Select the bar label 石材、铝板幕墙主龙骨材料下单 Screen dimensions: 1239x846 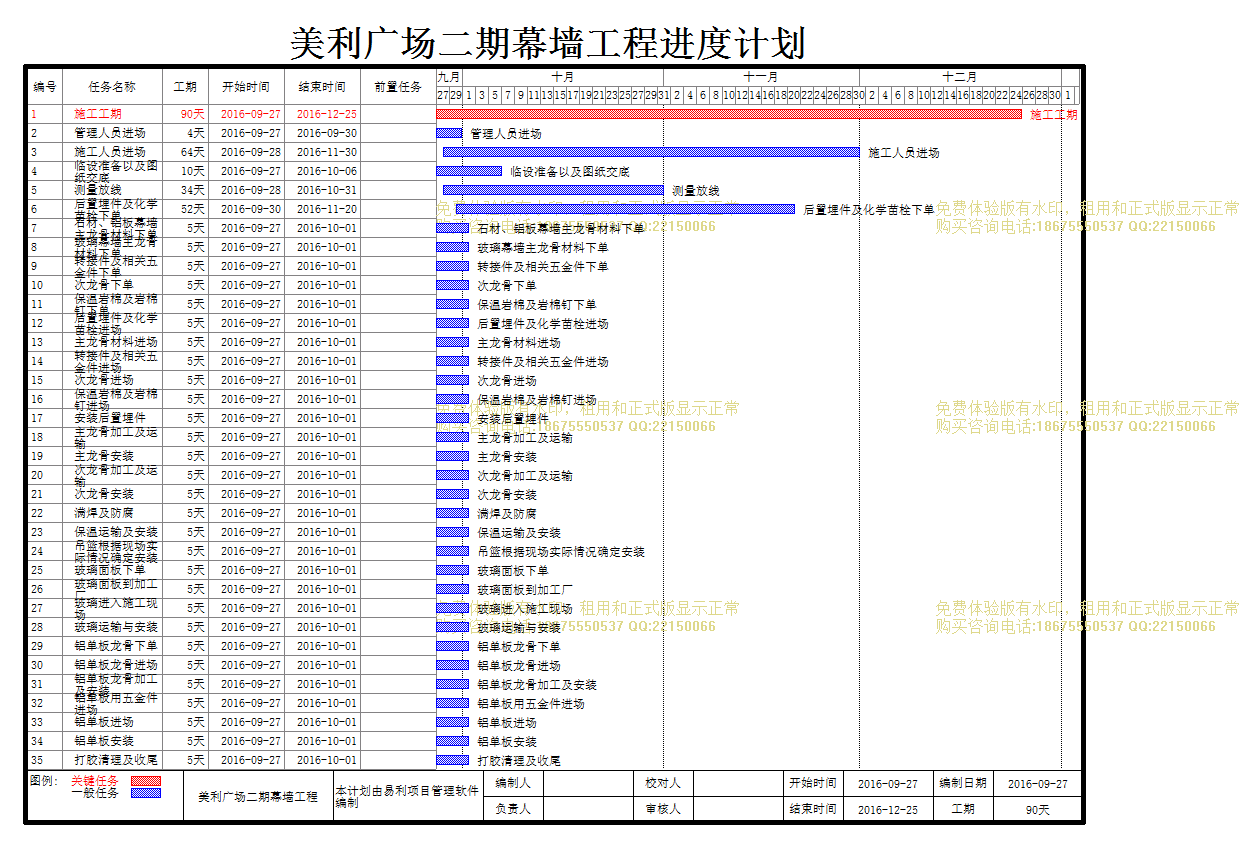tap(561, 228)
